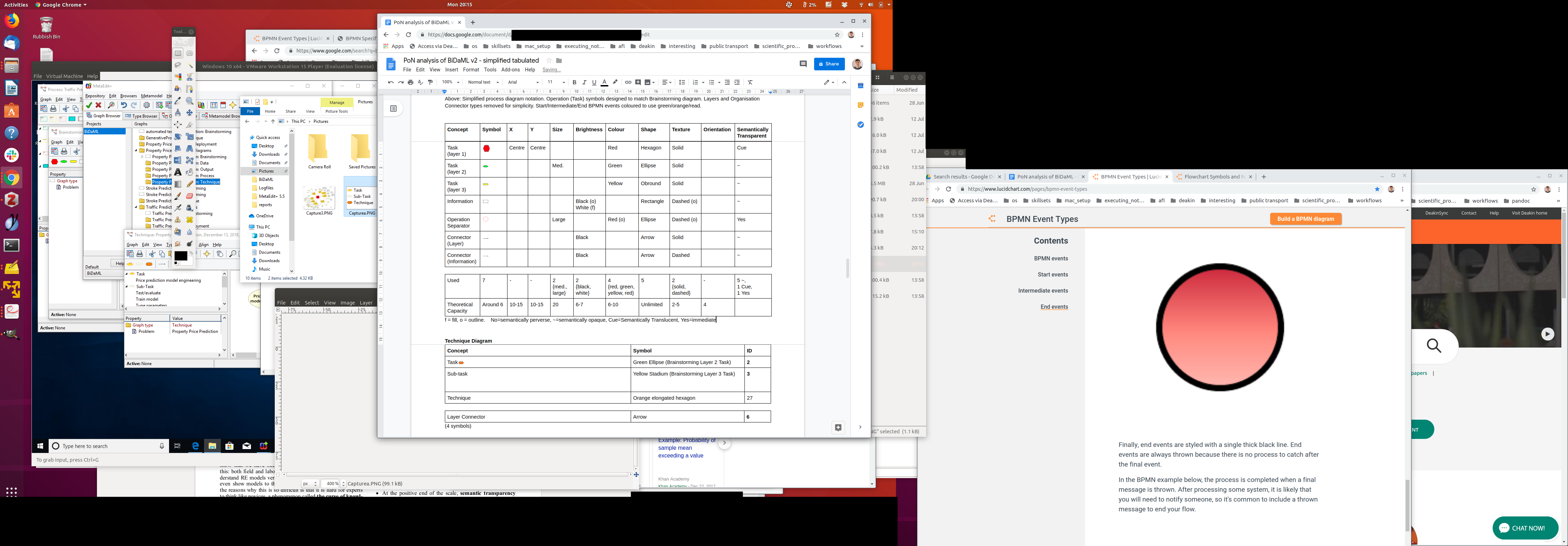Click the text color button

point(604,82)
